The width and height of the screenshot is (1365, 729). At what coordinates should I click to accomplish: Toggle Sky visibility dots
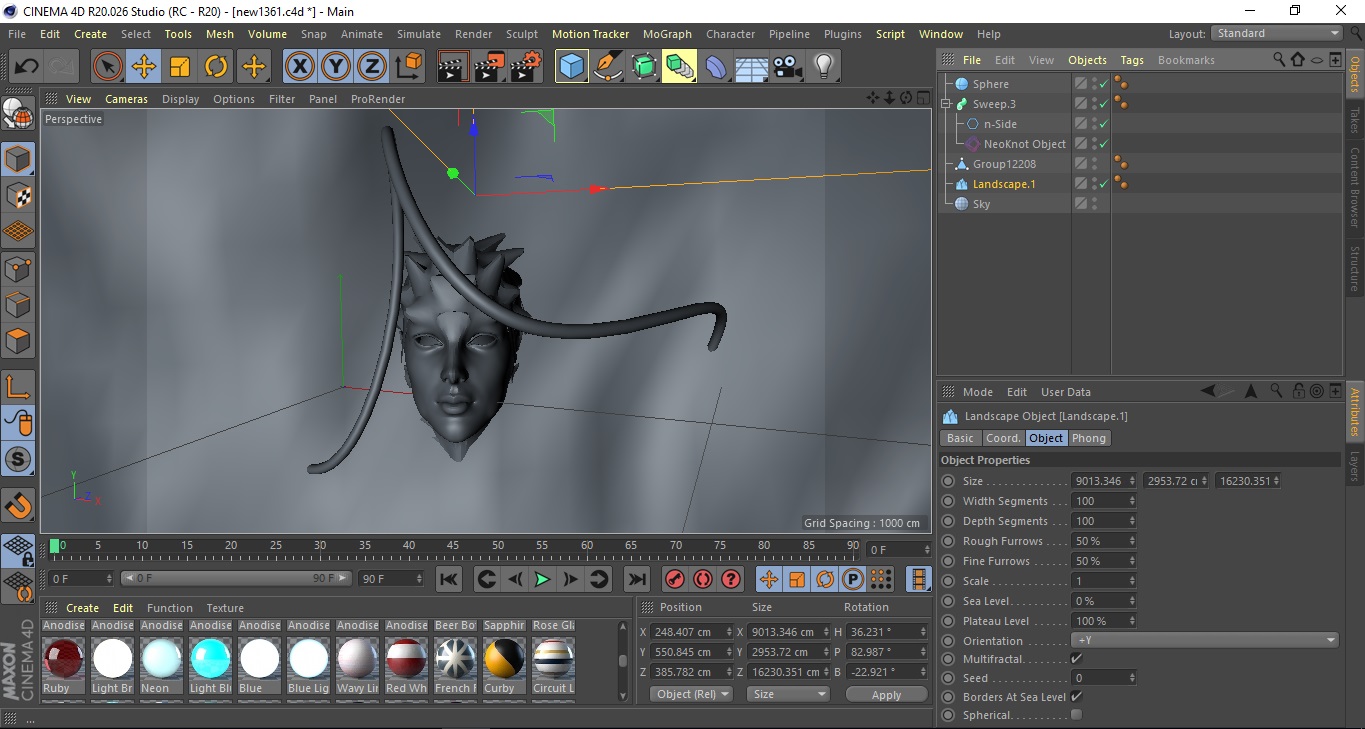(x=1094, y=203)
